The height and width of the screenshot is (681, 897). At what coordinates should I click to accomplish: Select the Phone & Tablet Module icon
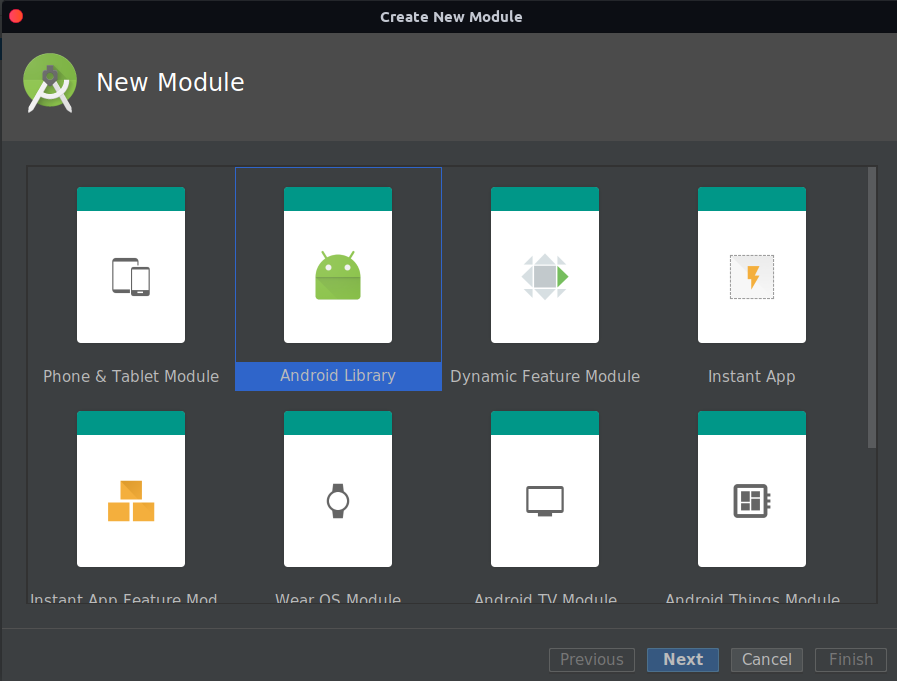coord(131,277)
